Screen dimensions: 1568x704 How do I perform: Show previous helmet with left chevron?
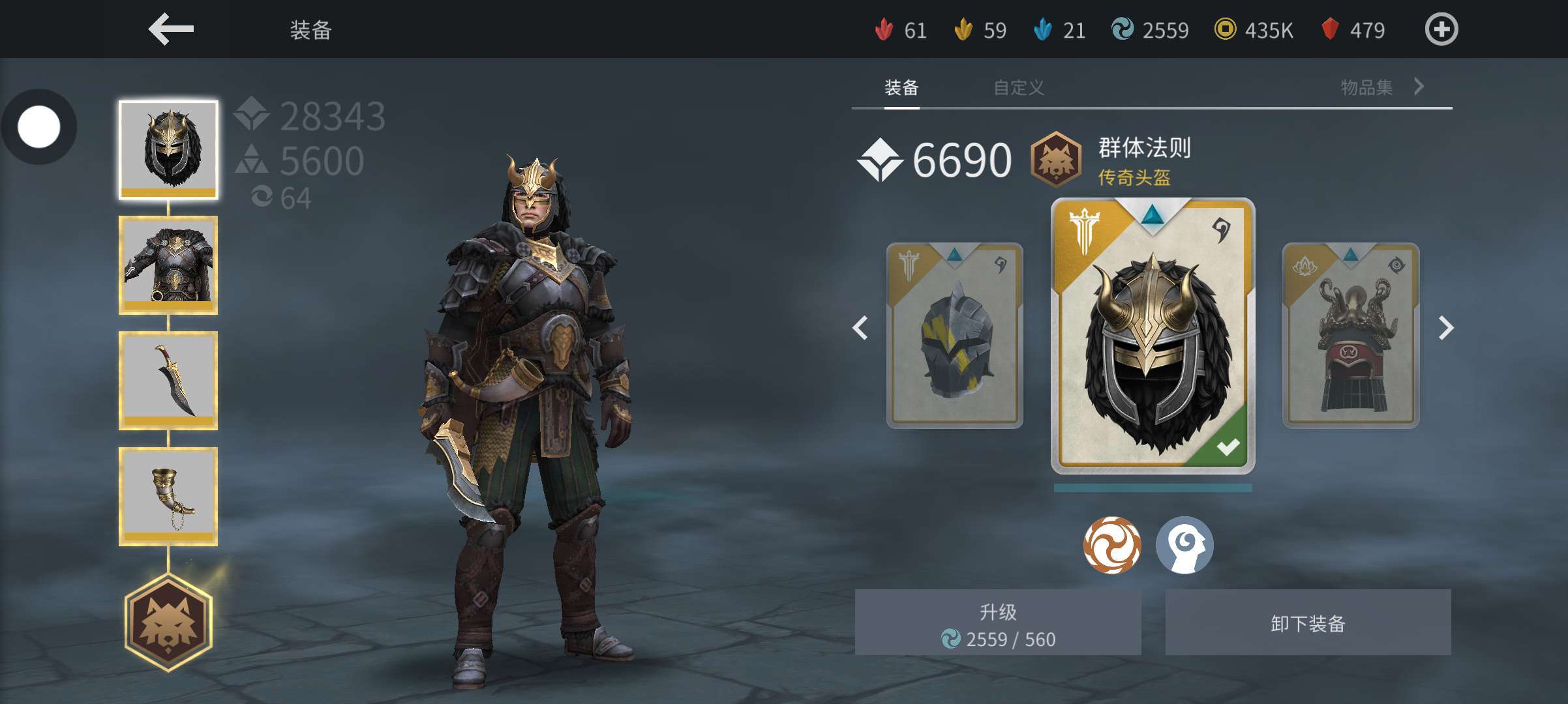click(861, 328)
